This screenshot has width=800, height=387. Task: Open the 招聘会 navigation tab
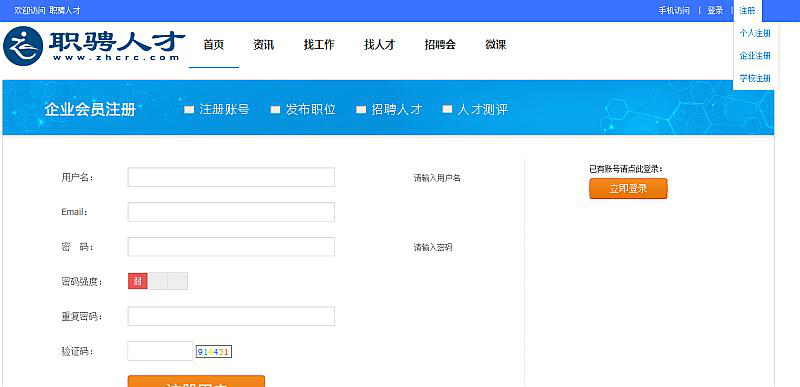point(440,45)
